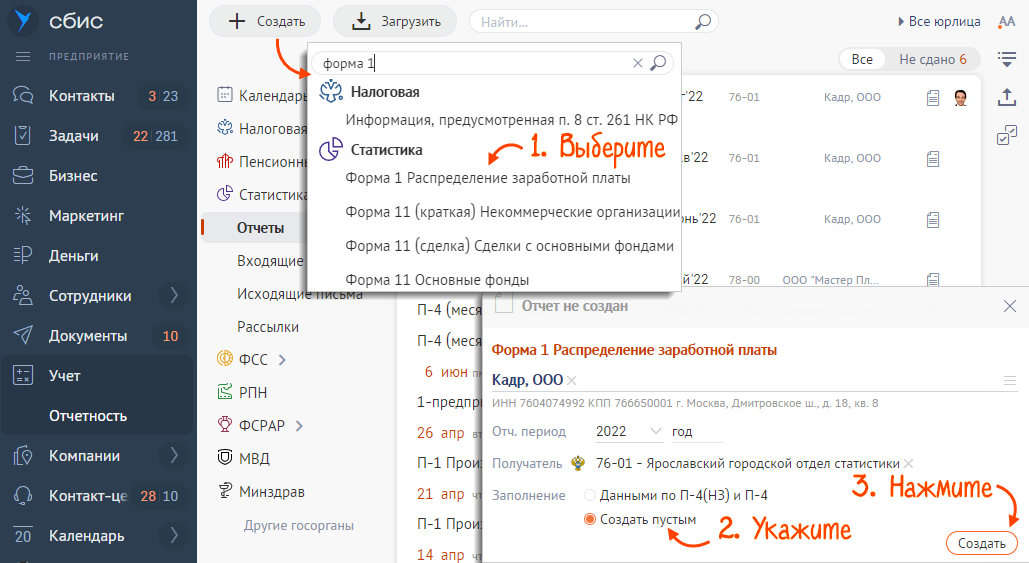Viewport: 1029px width, 563px height.
Task: Click the СБИС bird logo
Action: [23, 20]
